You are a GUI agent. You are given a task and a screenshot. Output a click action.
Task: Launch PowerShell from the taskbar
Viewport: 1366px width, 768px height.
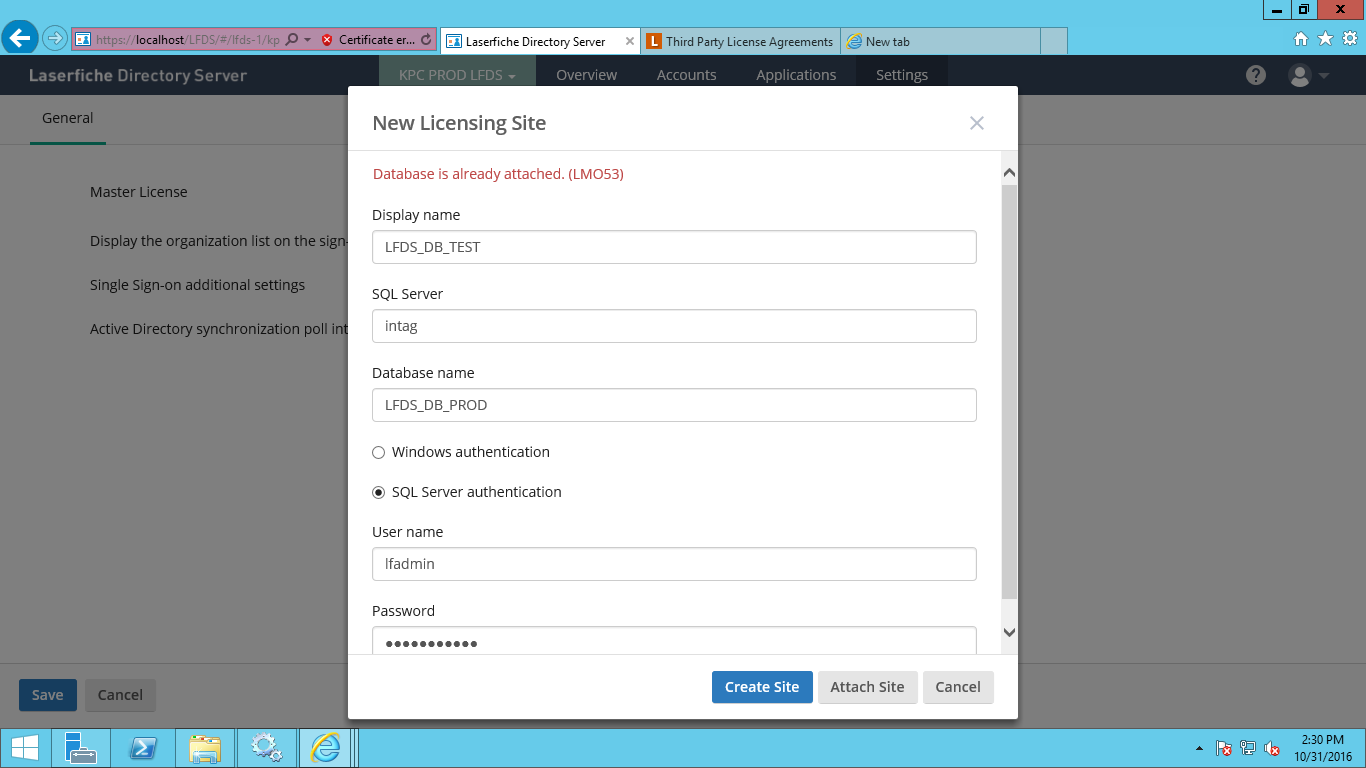click(143, 747)
